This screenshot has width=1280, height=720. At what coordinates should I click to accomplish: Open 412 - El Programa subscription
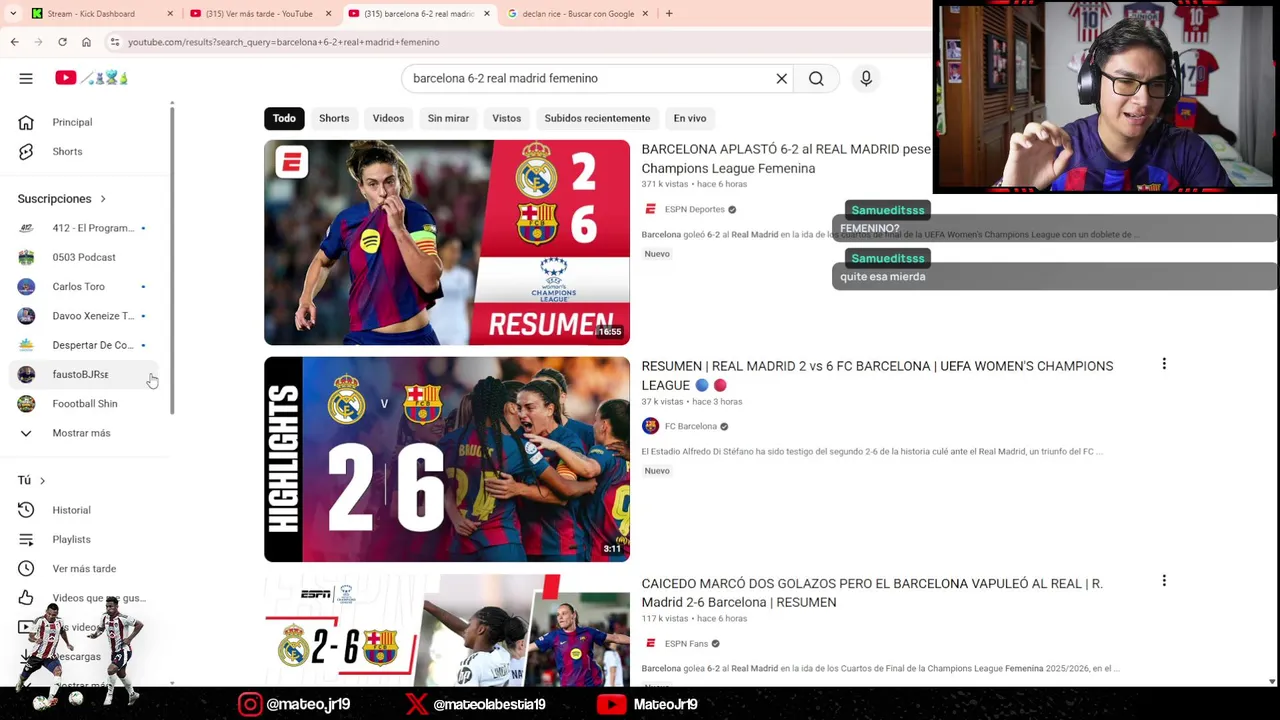pyautogui.click(x=85, y=228)
